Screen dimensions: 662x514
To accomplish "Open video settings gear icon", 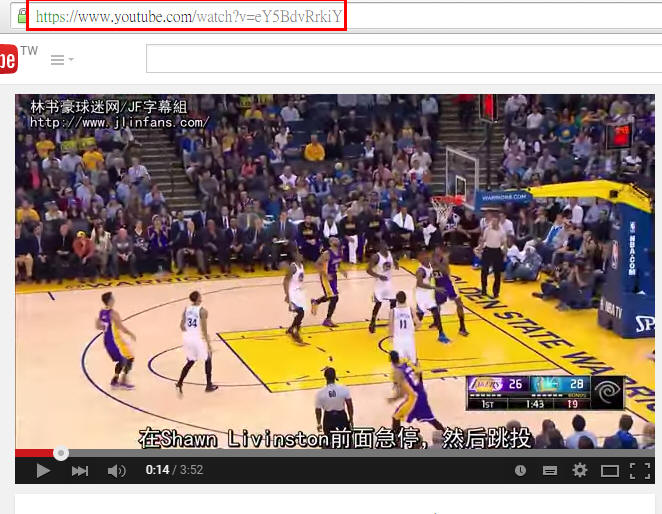I will click(x=579, y=470).
